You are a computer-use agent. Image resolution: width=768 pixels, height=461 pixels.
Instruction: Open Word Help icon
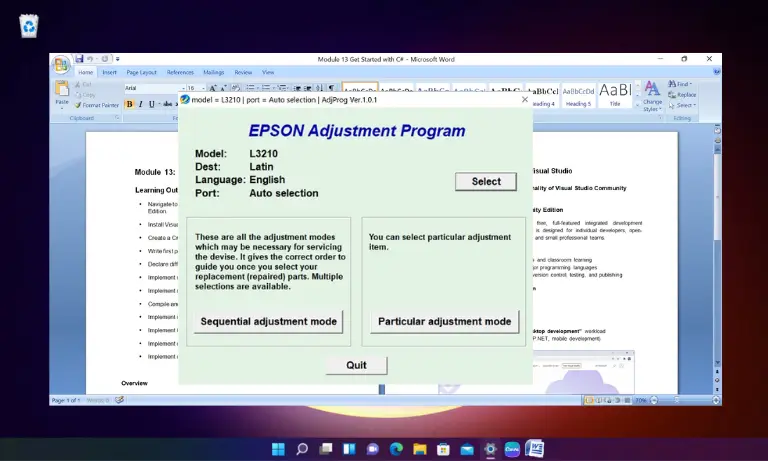[x=717, y=72]
